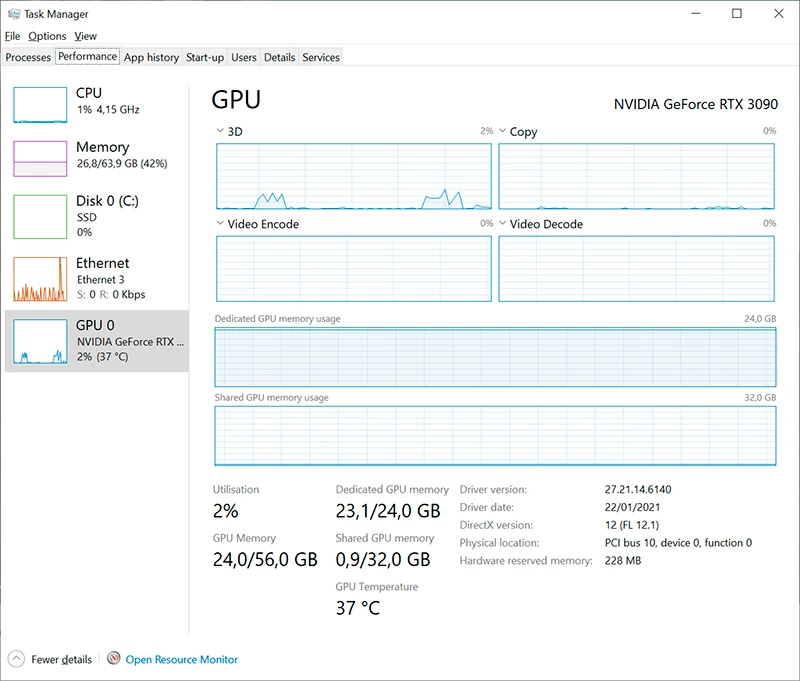Open the File menu
The image size is (800, 681).
(x=12, y=36)
